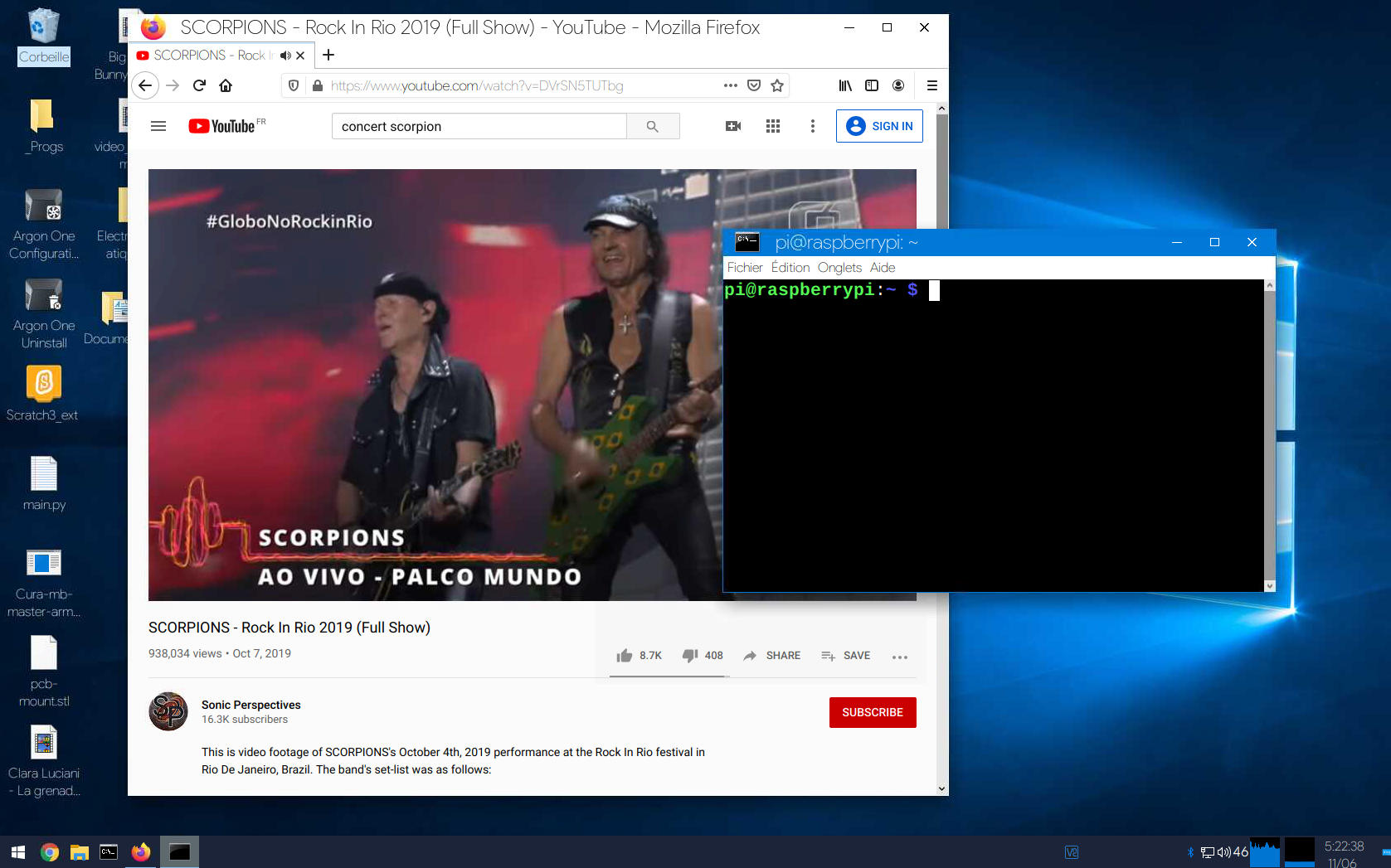Open the page actions three-dot menu
Screen dimensions: 1391x868
(x=730, y=85)
